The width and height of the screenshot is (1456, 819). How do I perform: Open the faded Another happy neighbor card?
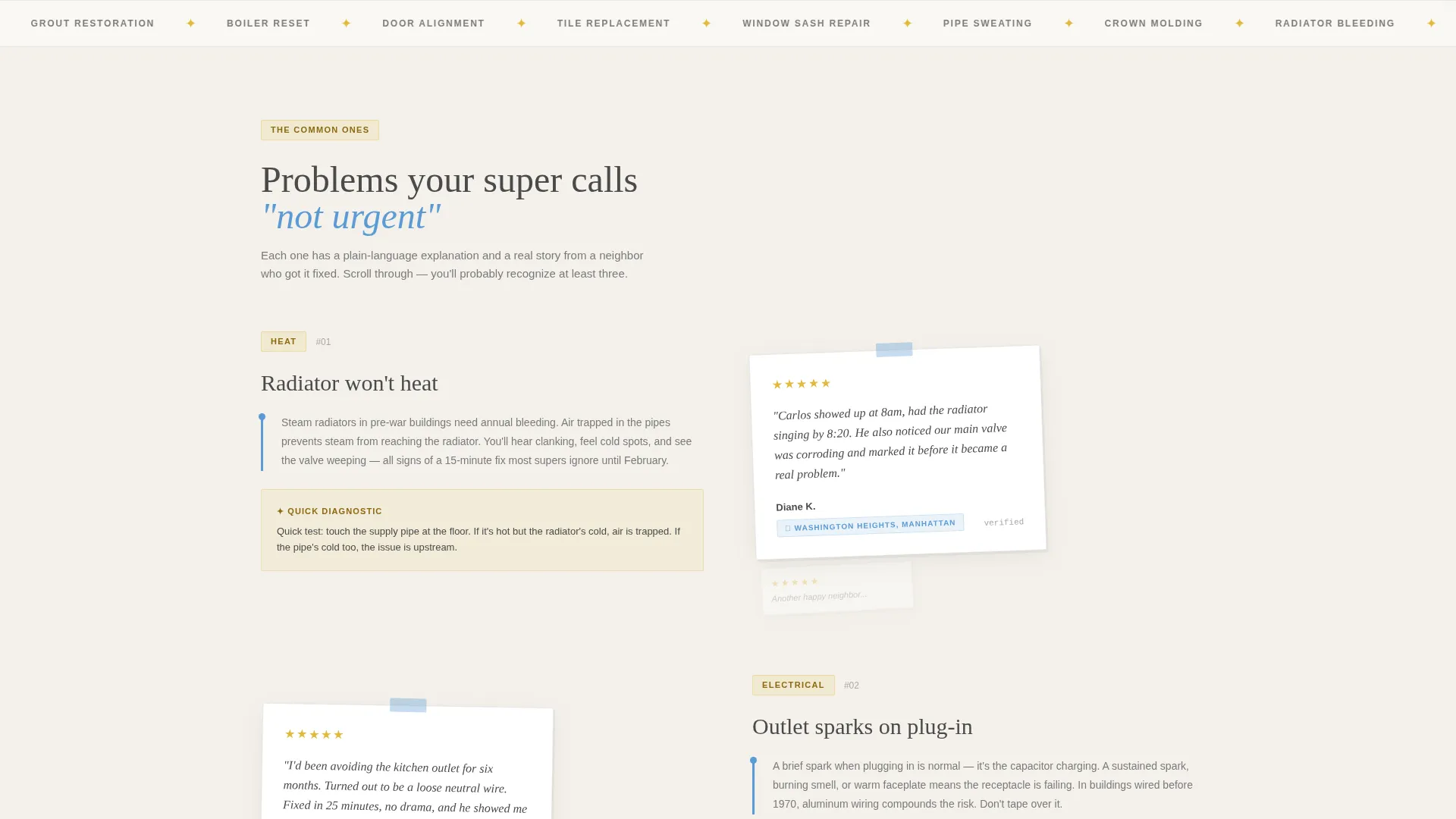point(837,588)
